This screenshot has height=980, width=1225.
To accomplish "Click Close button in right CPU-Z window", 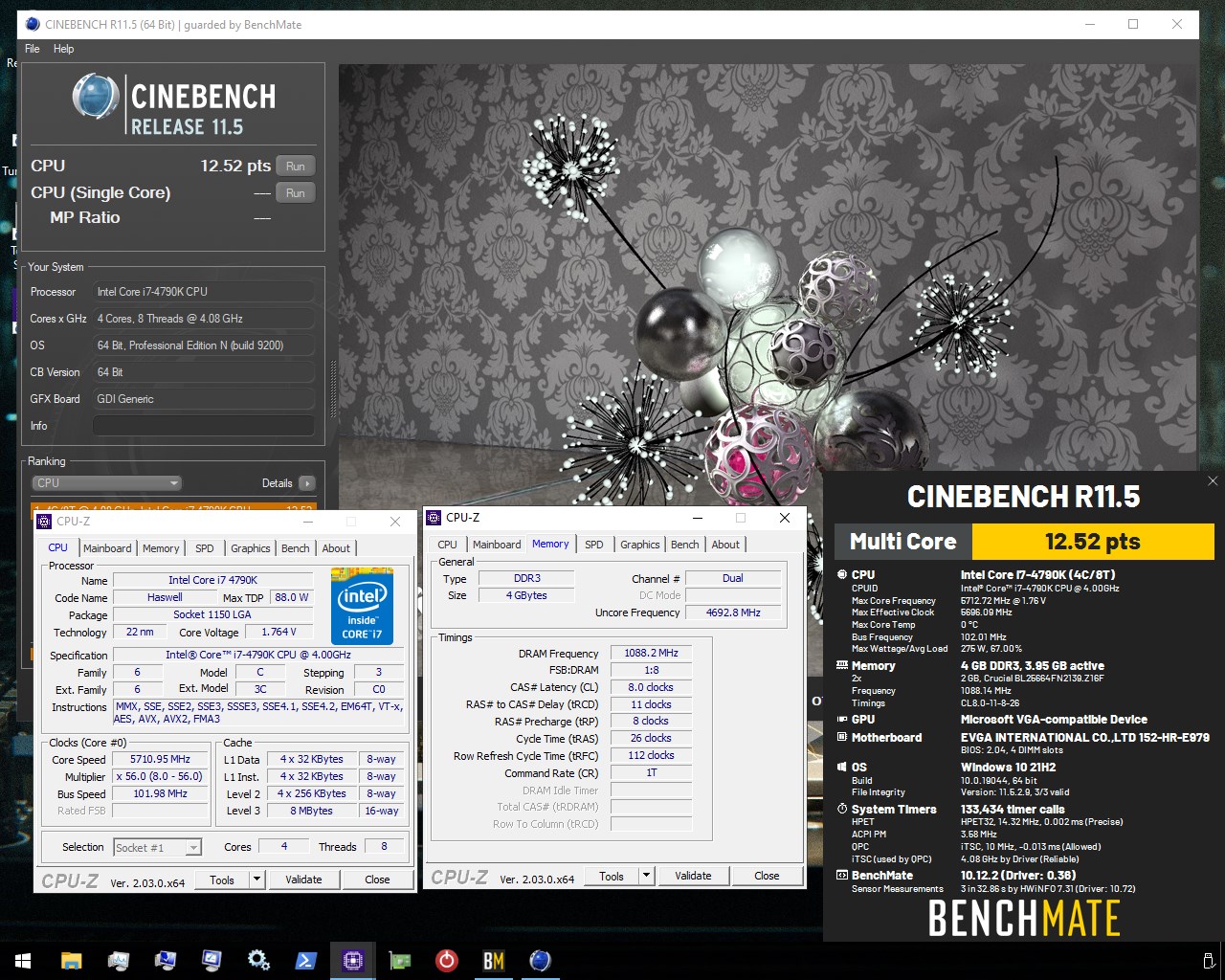I will 767,876.
